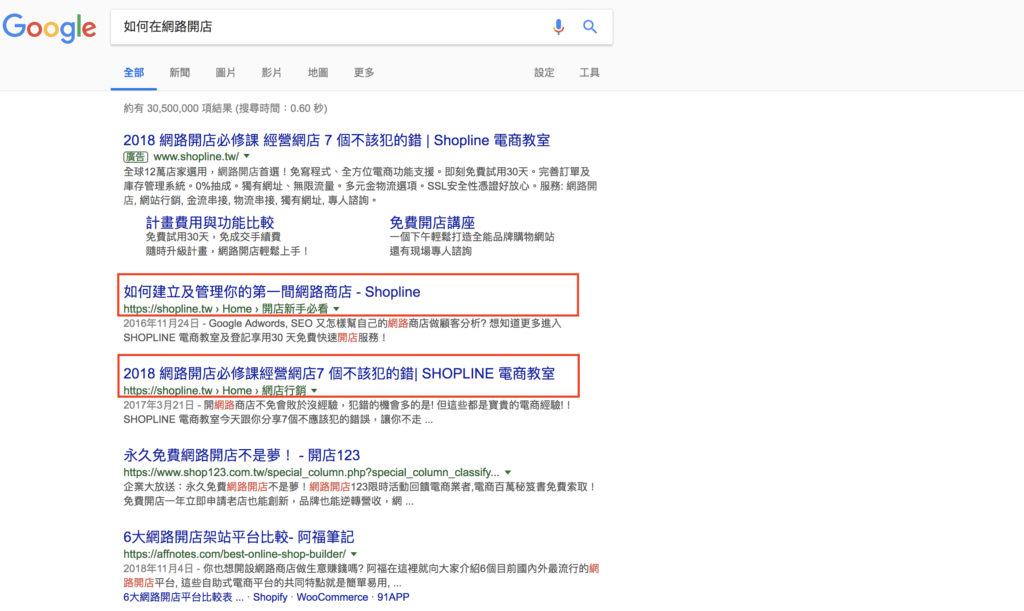The height and width of the screenshot is (611, 1024).
Task: Focus the search box containing 如何在網路開店
Action: 361,27
